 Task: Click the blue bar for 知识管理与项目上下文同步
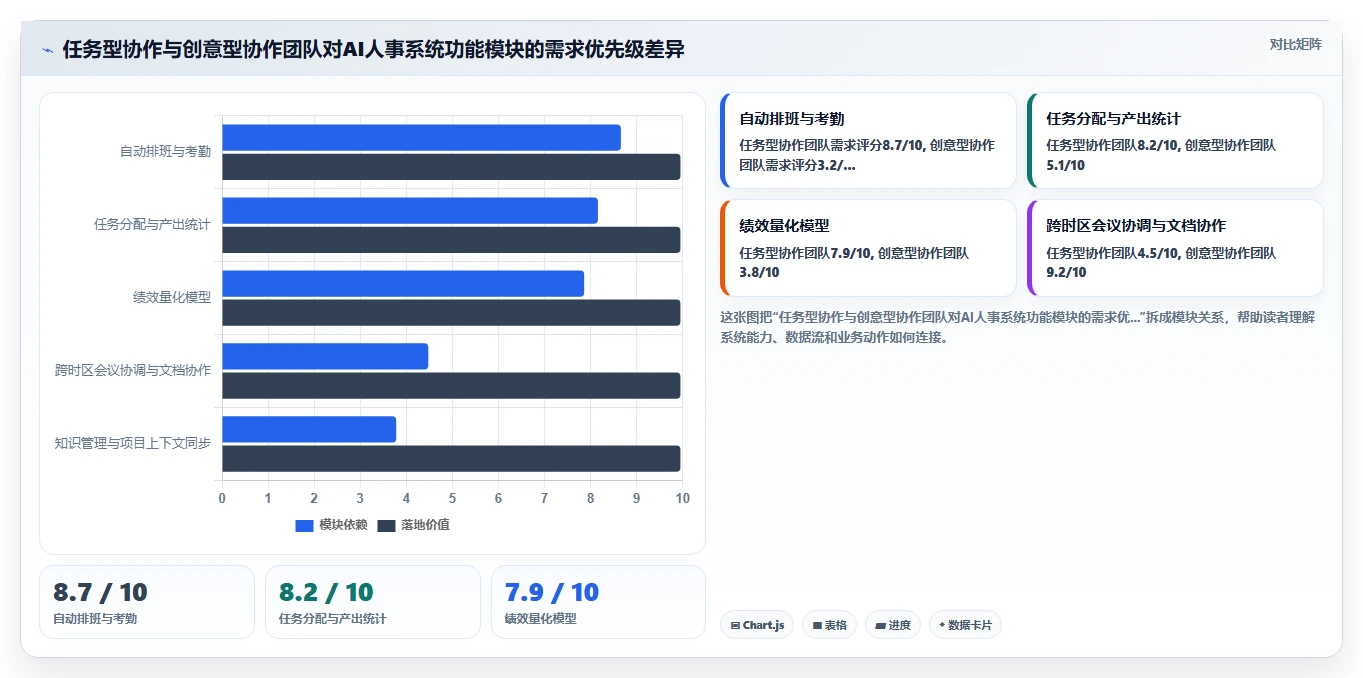click(x=309, y=430)
